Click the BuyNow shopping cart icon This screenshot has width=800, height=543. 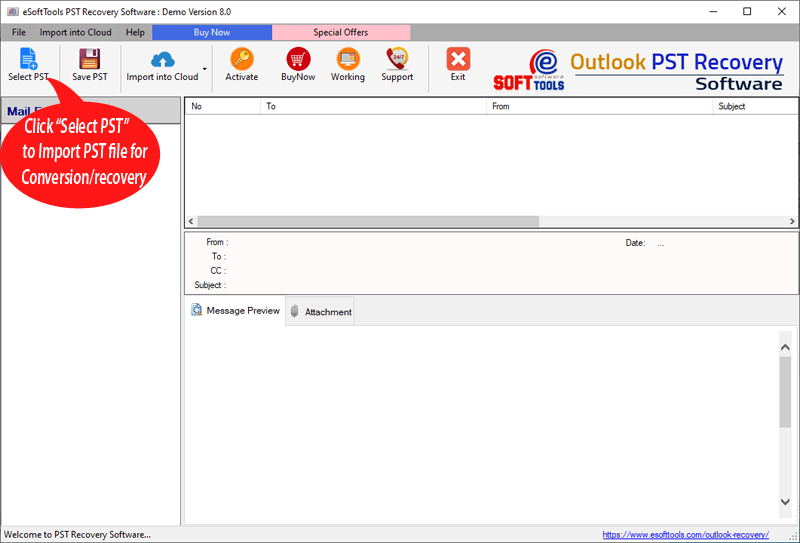point(298,58)
